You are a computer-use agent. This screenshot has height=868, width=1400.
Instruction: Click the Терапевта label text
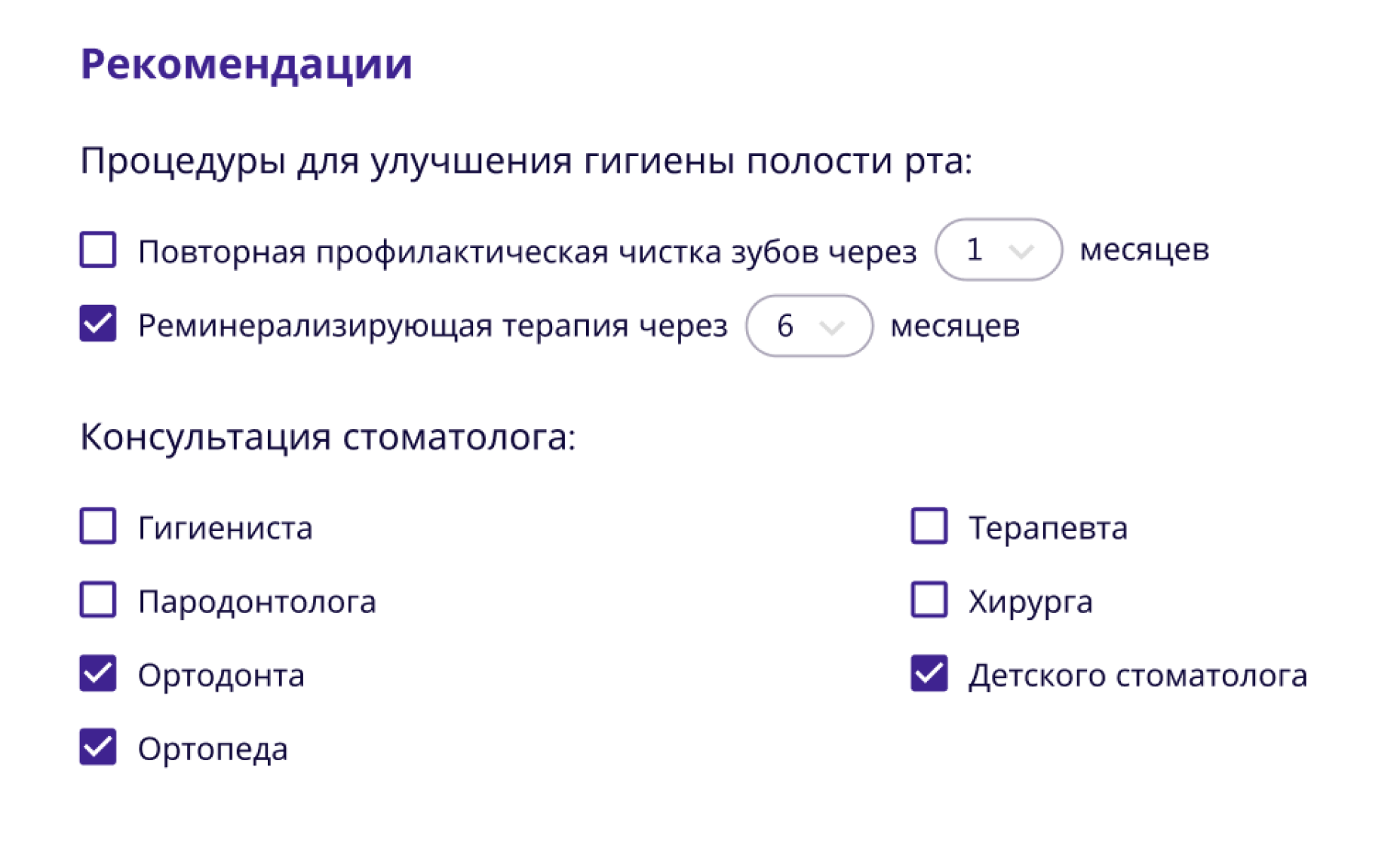coord(1048,528)
